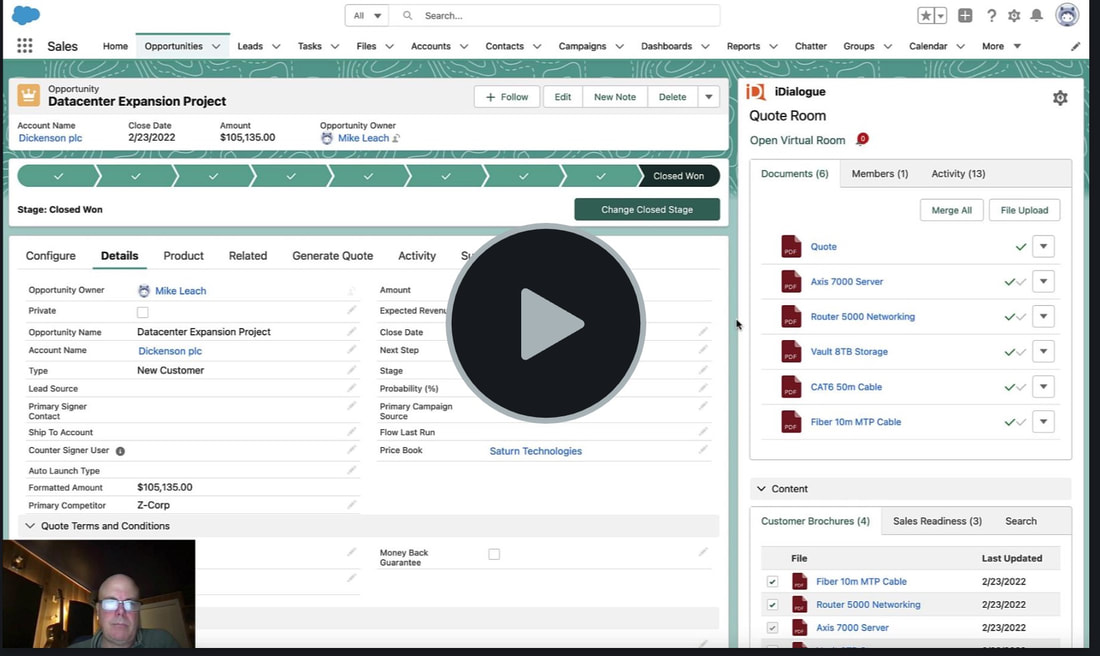Open more record actions dropdown next to Delete
Screen dimensions: 1100x656
(709, 97)
